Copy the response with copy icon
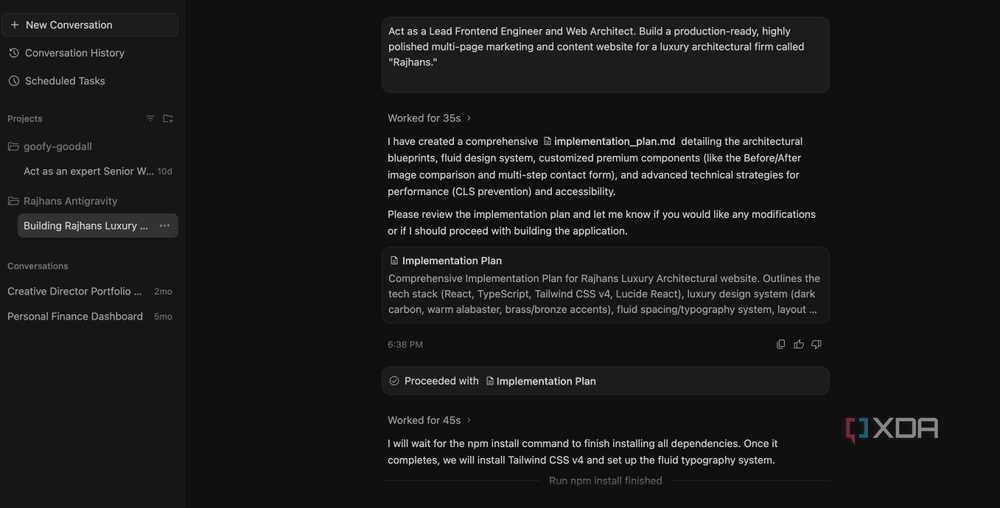The image size is (1000, 508). click(x=781, y=344)
